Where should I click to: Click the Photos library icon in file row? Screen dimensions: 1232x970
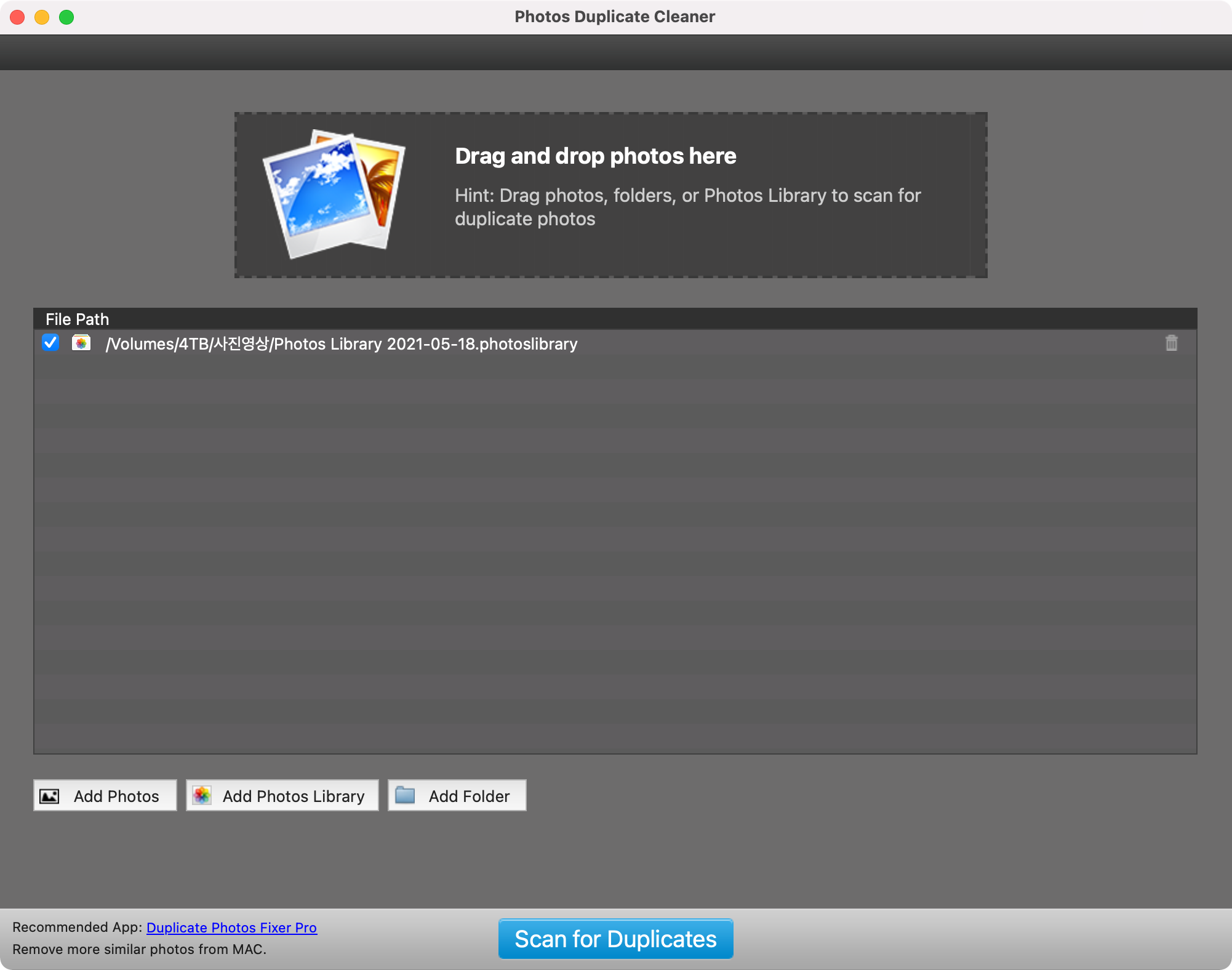tap(81, 343)
